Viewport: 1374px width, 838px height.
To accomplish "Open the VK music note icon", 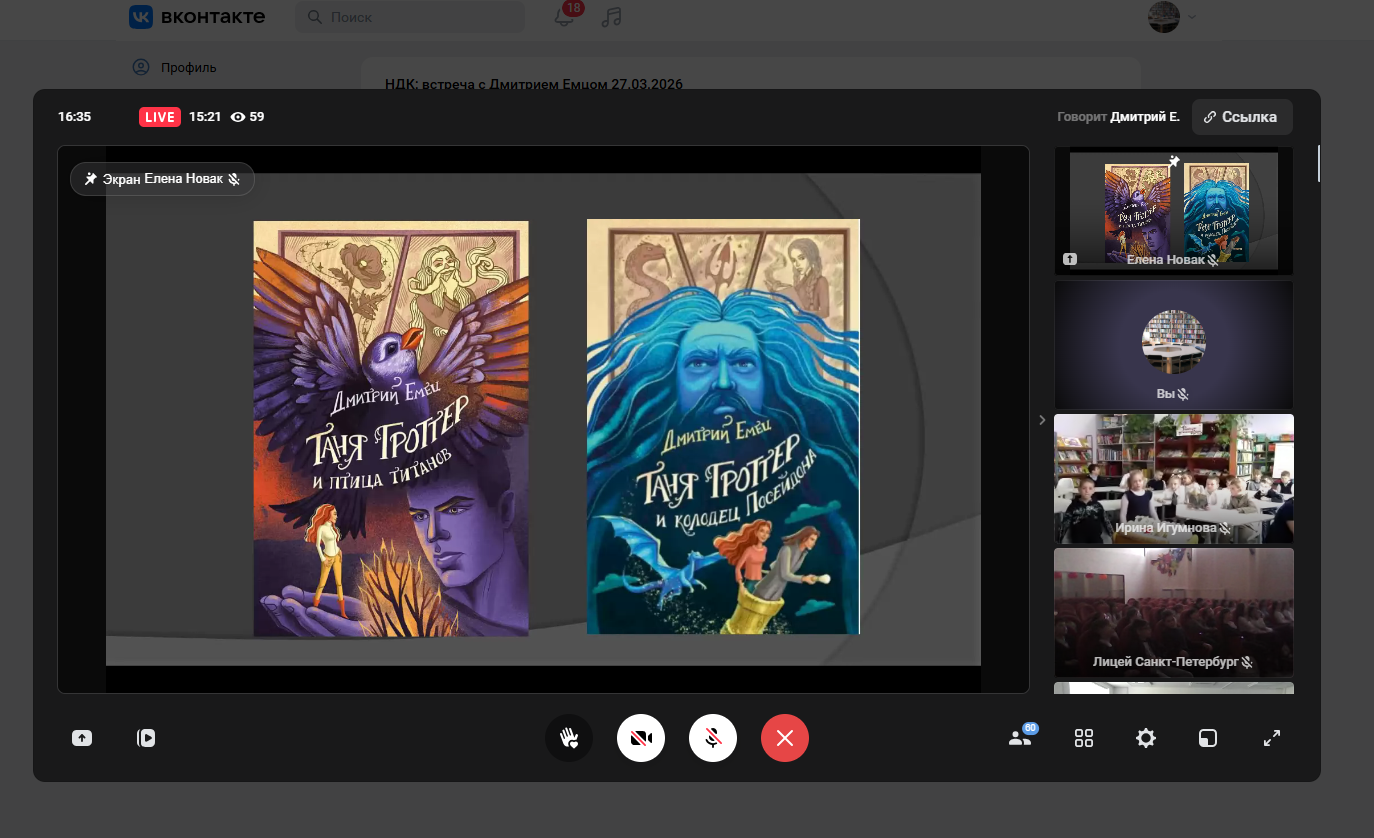I will click(x=611, y=17).
